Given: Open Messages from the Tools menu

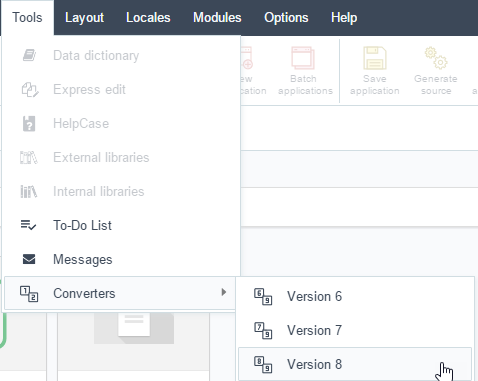Looking at the screenshot, I should 121,259.
